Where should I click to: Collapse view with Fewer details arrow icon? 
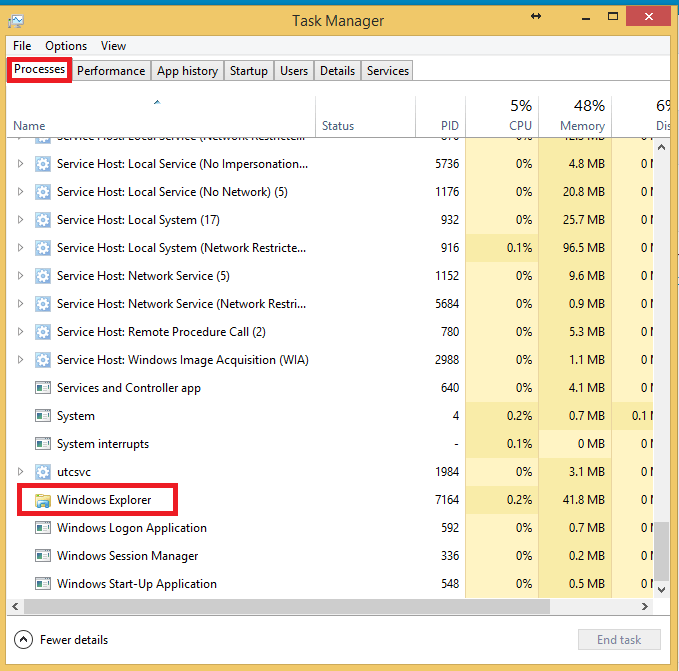pyautogui.click(x=23, y=639)
